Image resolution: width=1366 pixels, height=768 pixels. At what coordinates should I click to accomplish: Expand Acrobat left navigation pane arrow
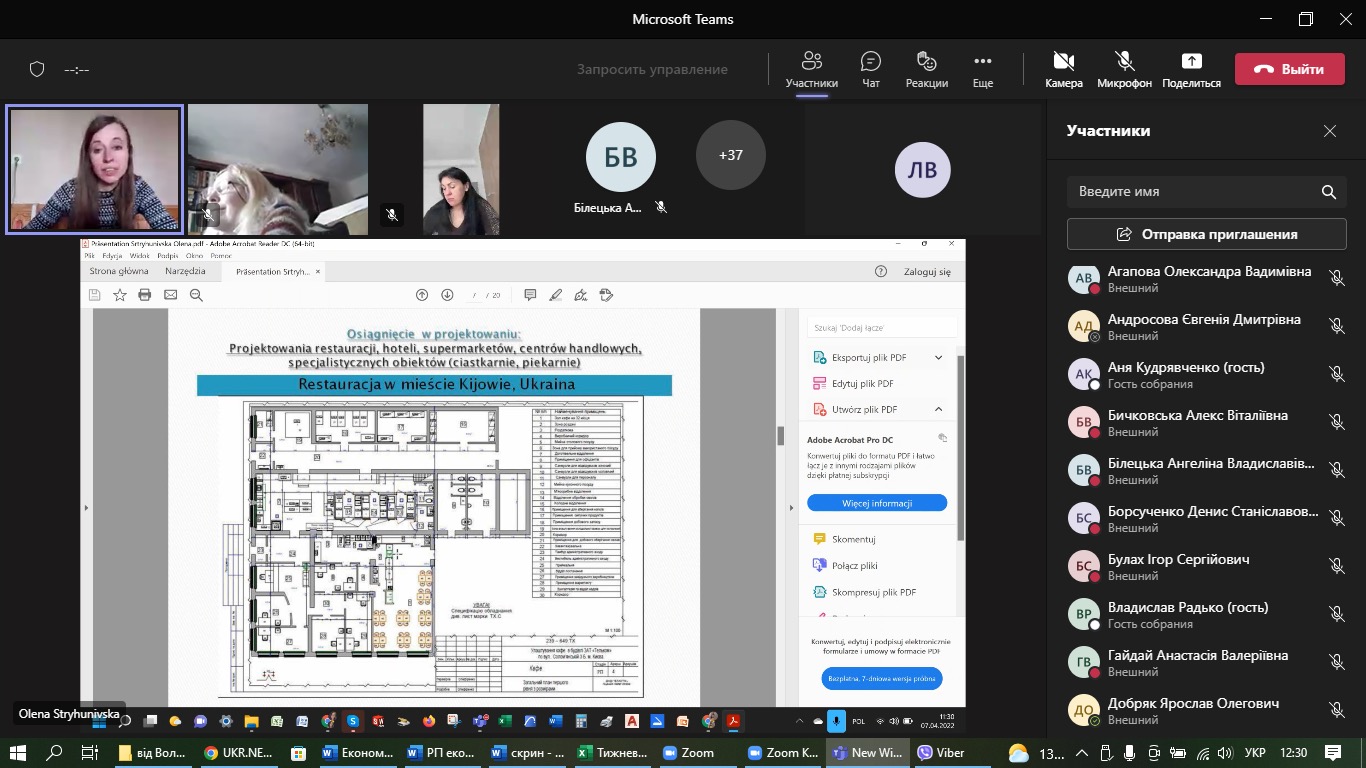(x=86, y=508)
